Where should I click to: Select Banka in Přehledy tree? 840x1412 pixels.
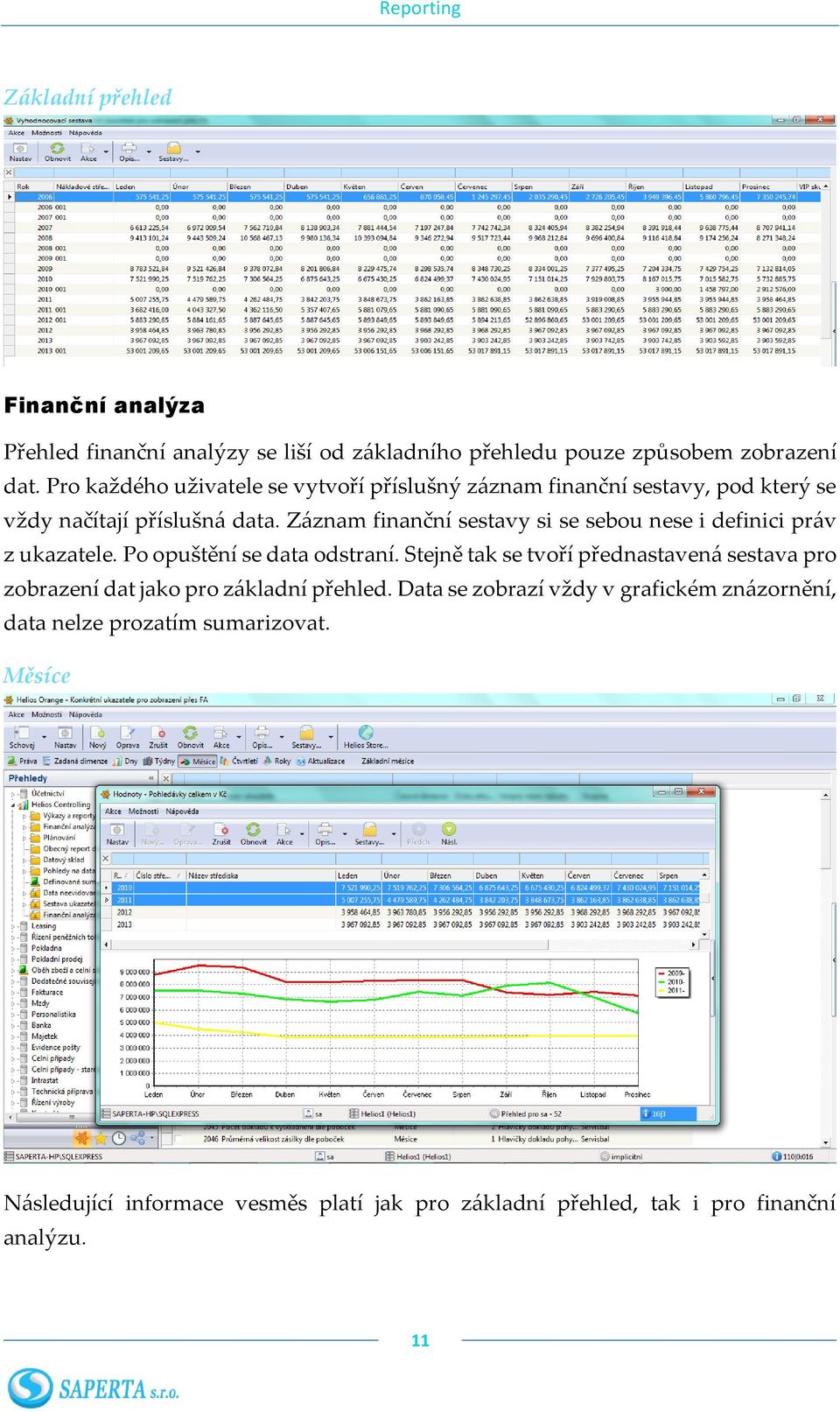(x=41, y=1025)
